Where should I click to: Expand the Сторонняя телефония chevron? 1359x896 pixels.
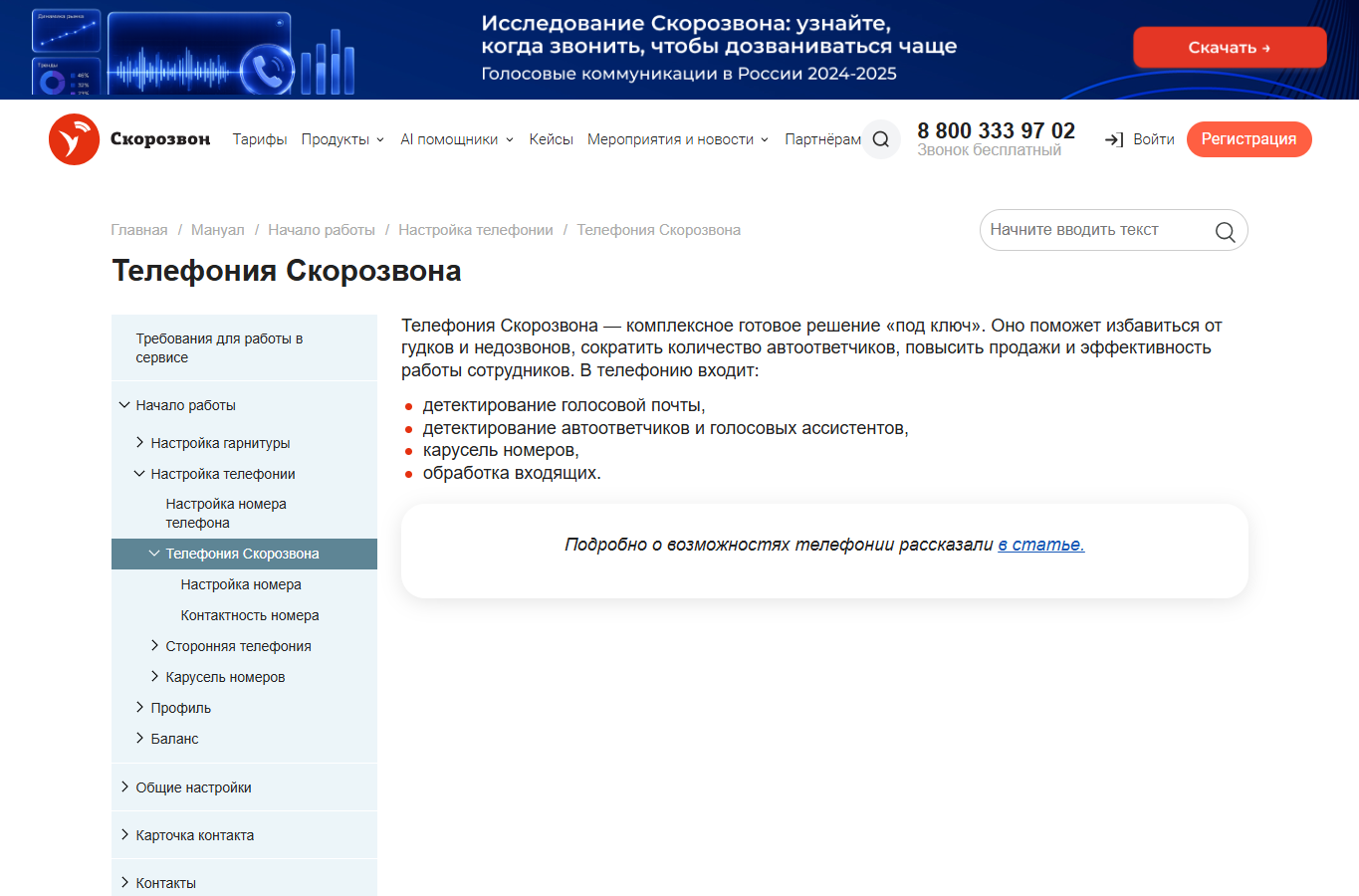[x=154, y=646]
